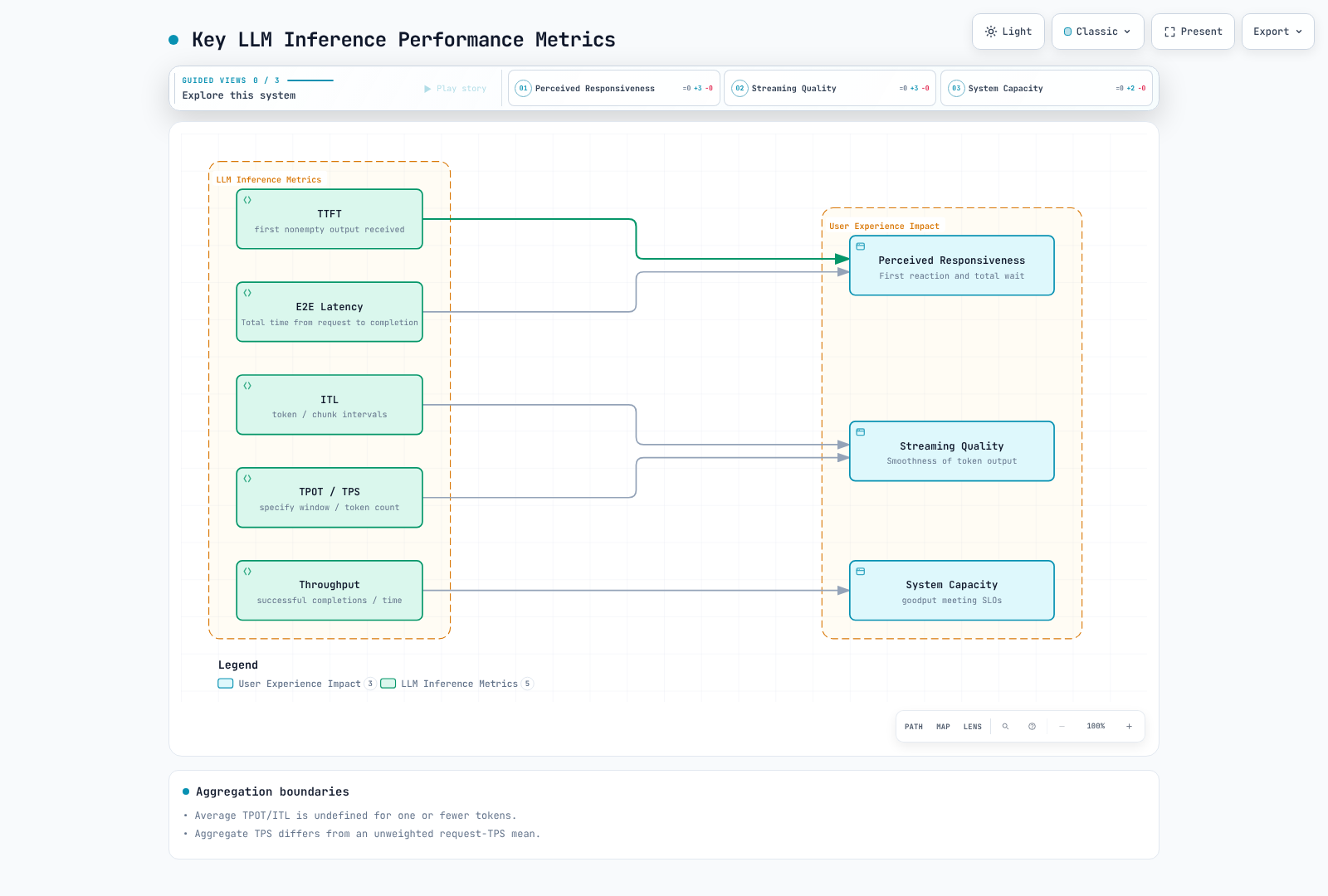
Task: Zoom in with the plus button
Action: tap(1129, 727)
